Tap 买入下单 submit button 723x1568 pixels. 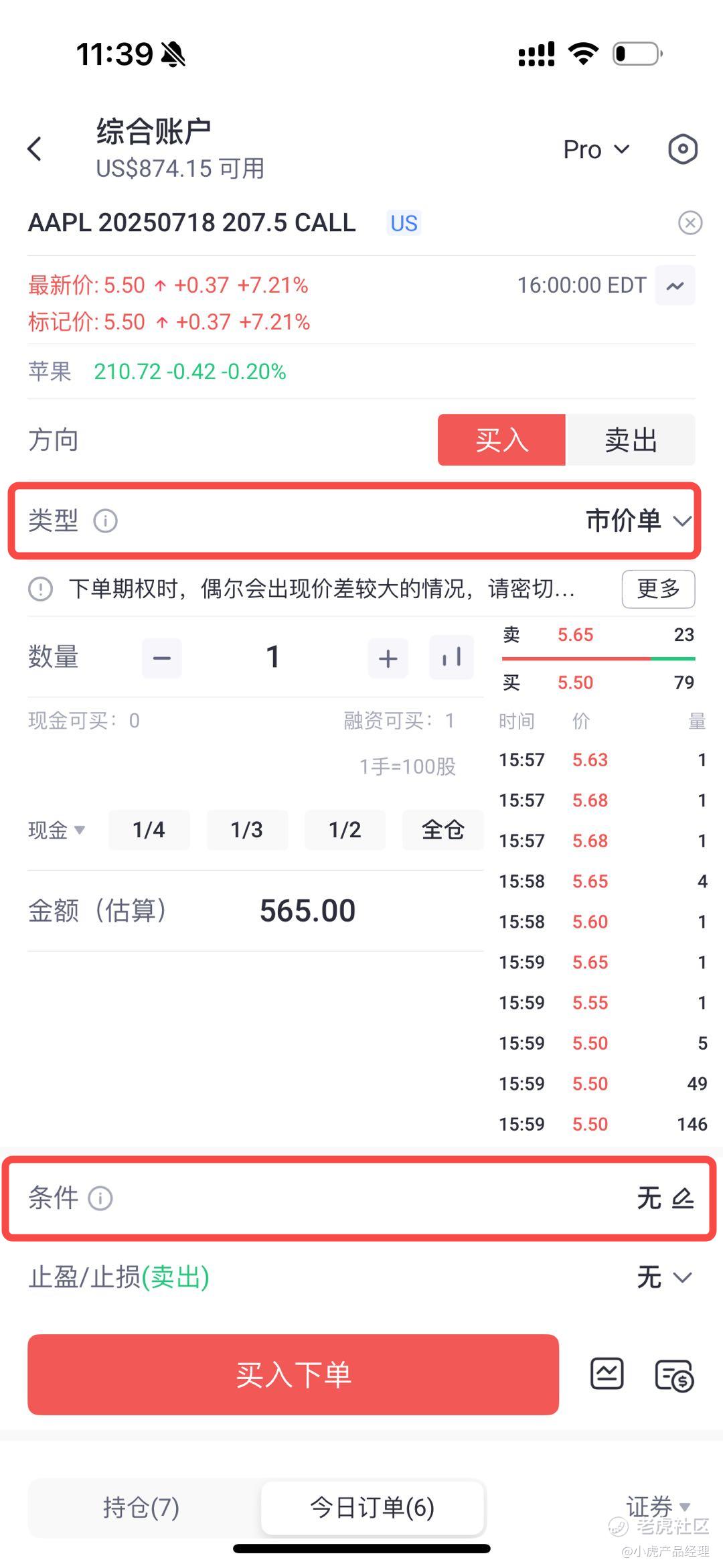(x=293, y=1375)
